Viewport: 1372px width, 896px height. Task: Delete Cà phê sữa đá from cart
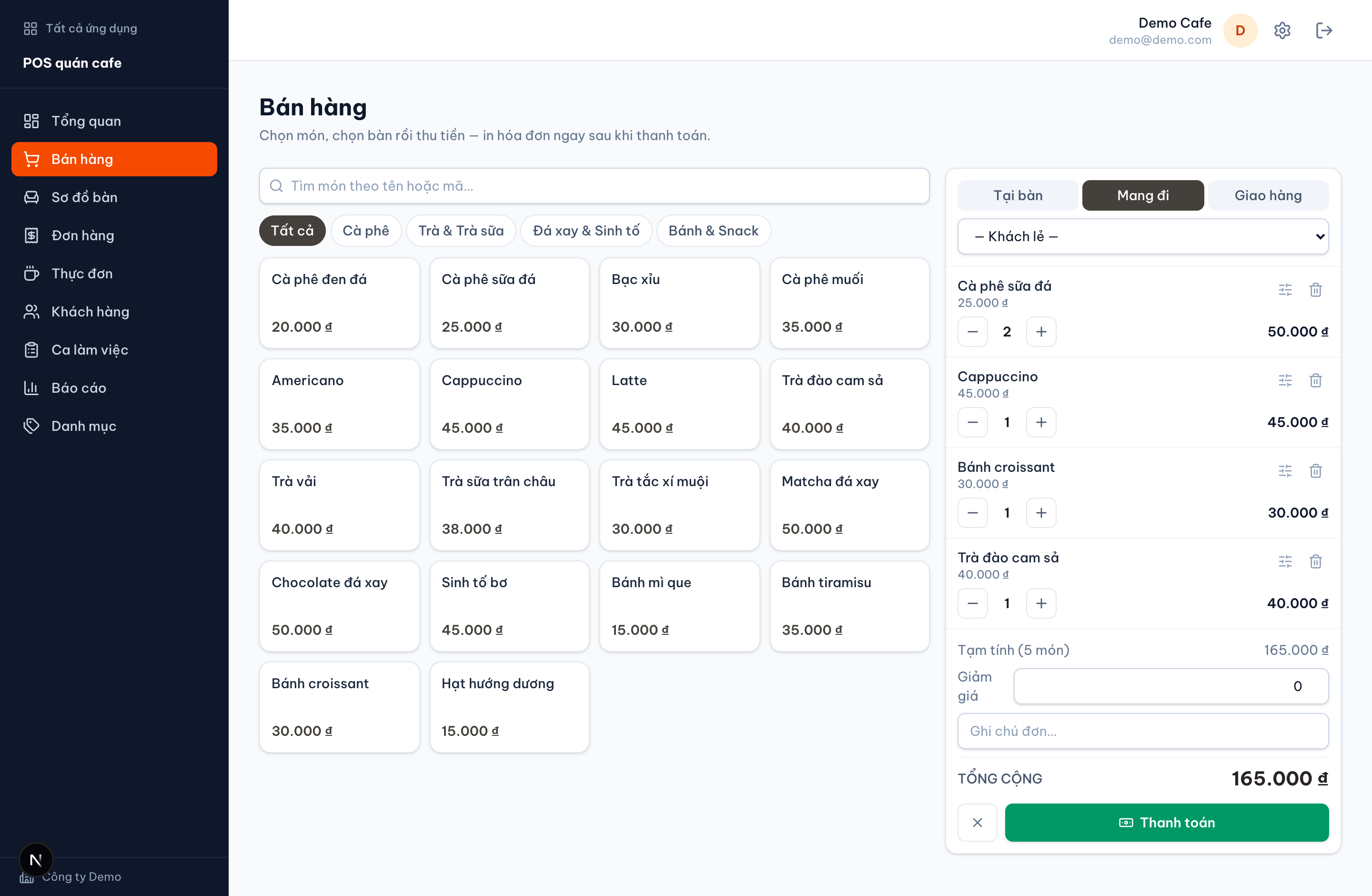click(1315, 289)
